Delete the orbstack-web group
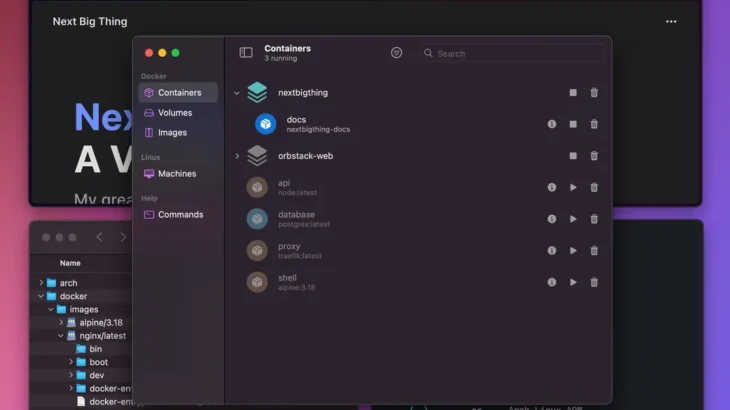This screenshot has width=730, height=410. pyautogui.click(x=594, y=156)
